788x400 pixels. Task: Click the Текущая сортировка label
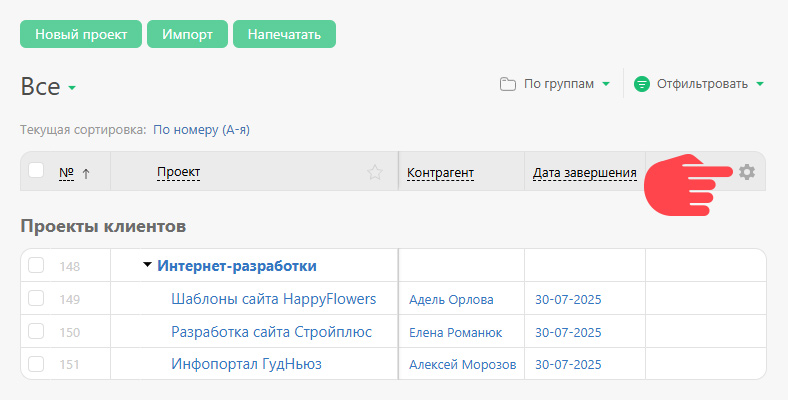click(x=83, y=130)
